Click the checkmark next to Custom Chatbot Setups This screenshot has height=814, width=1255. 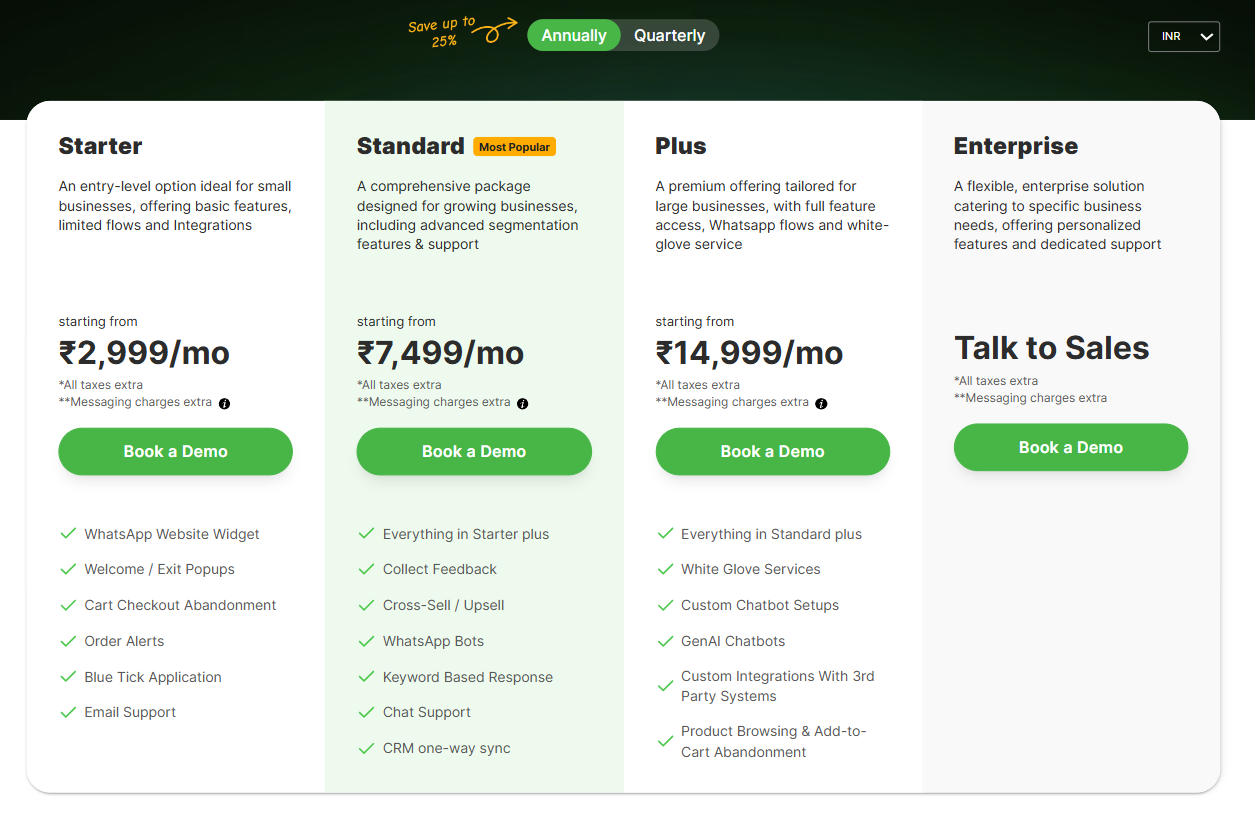(665, 605)
